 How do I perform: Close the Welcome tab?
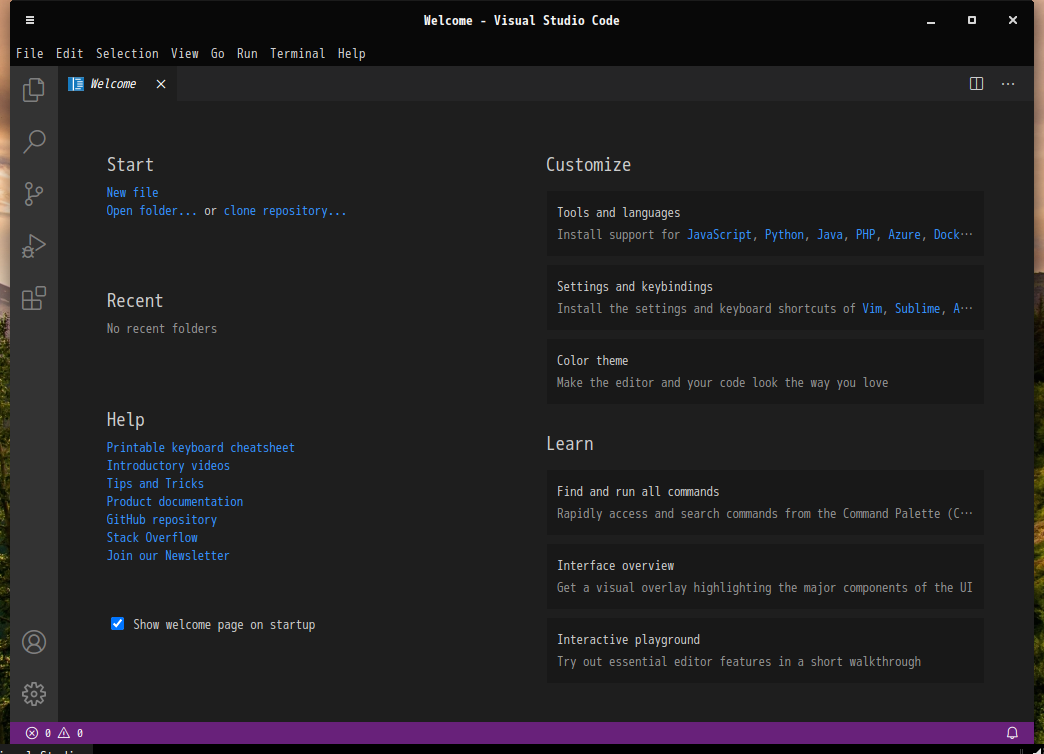tap(161, 84)
